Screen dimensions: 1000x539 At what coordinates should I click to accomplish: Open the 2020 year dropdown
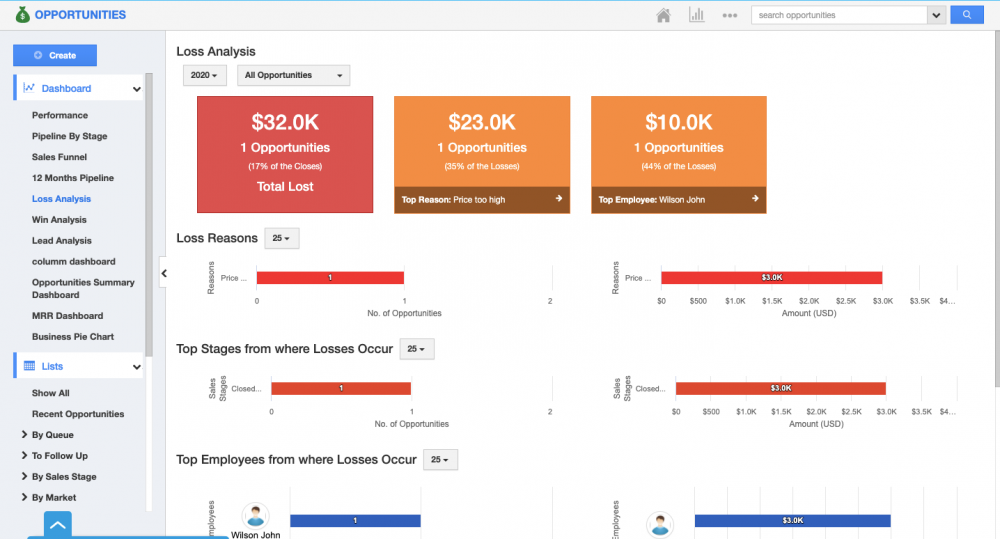(x=204, y=75)
